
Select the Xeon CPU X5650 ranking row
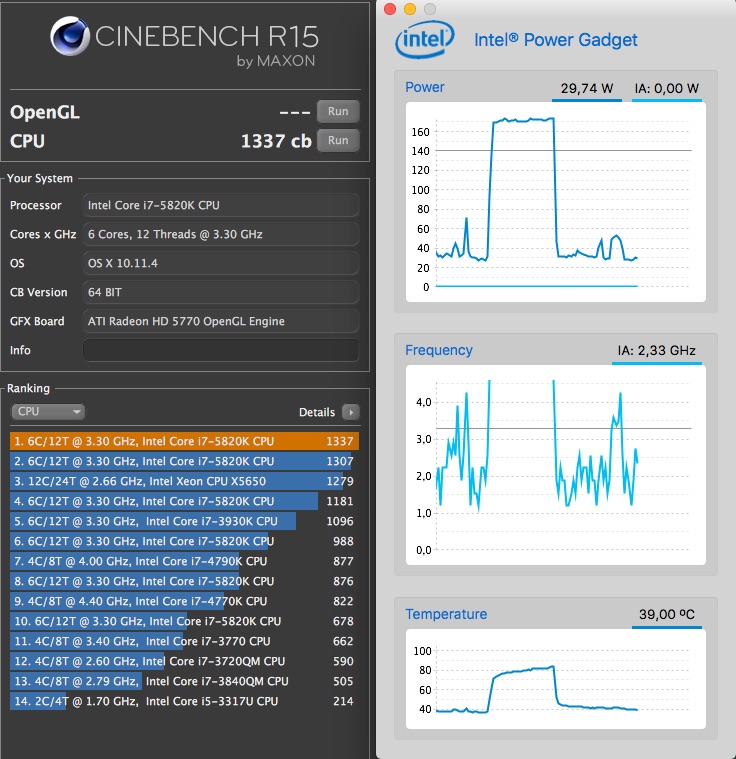coord(184,481)
